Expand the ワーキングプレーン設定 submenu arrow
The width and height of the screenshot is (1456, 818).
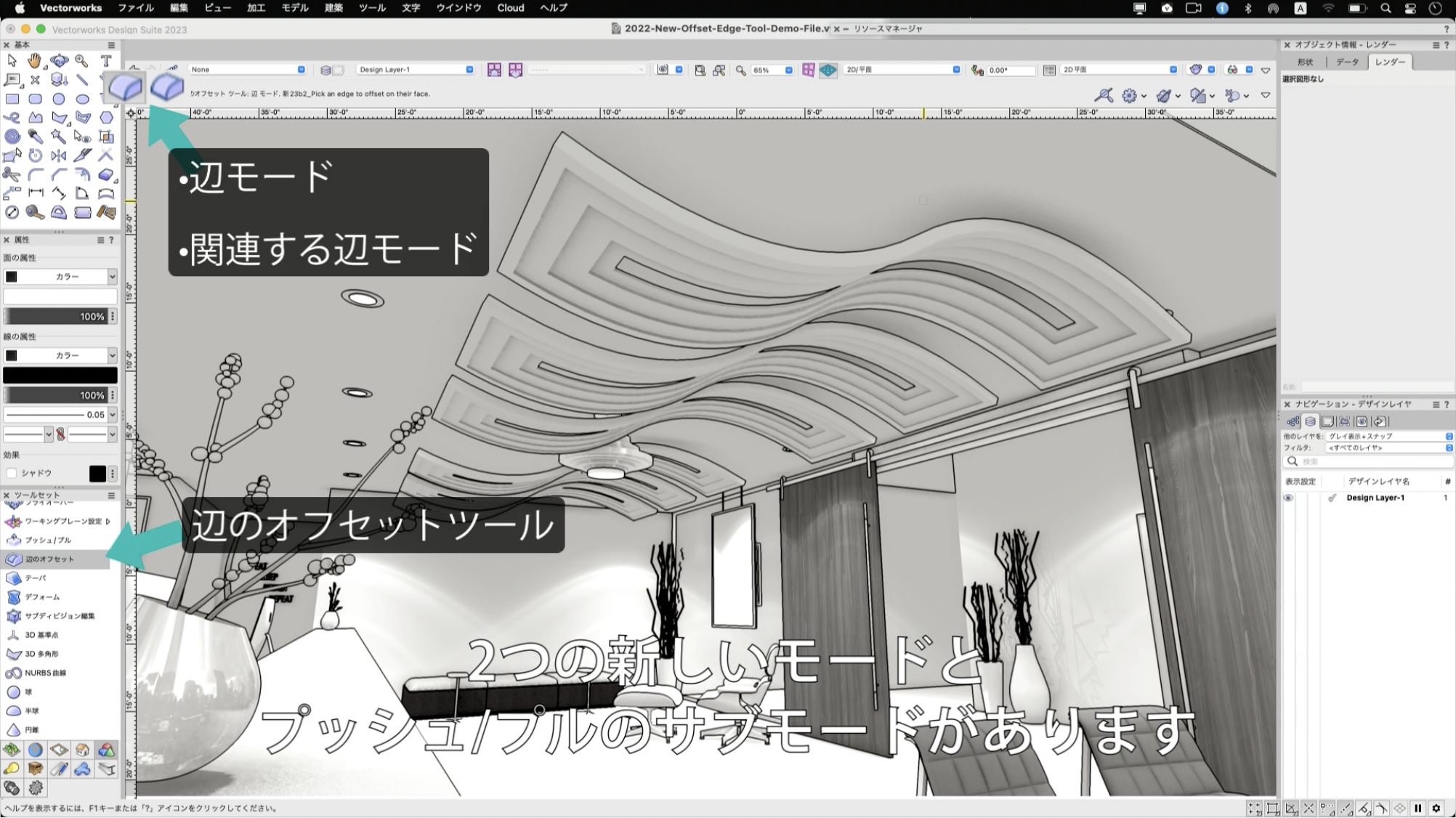[x=108, y=522]
